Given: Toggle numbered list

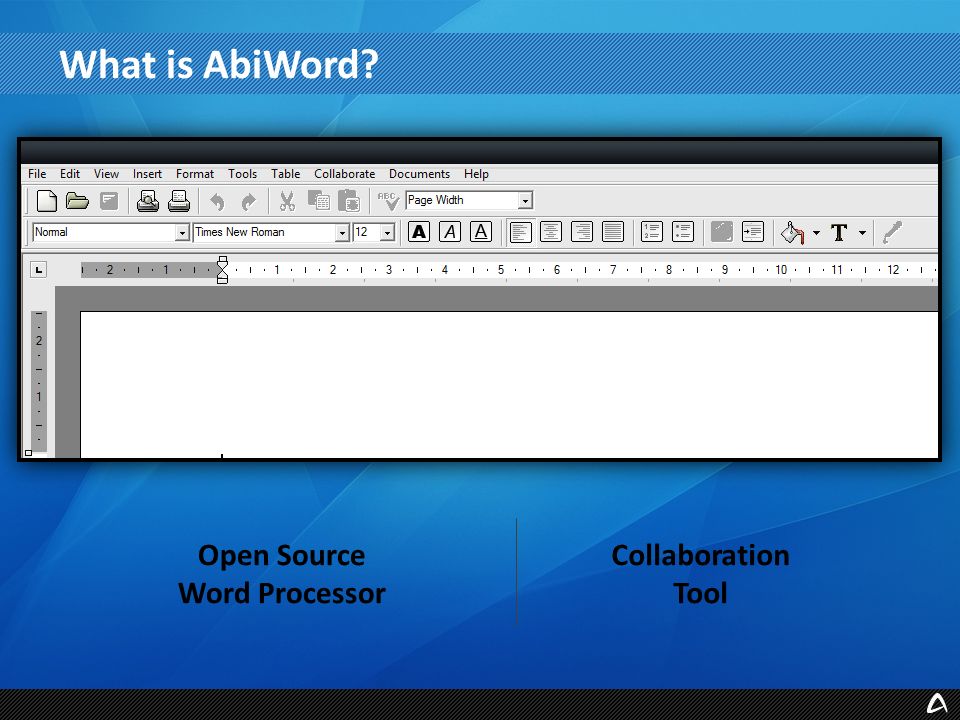Looking at the screenshot, I should 652,232.
